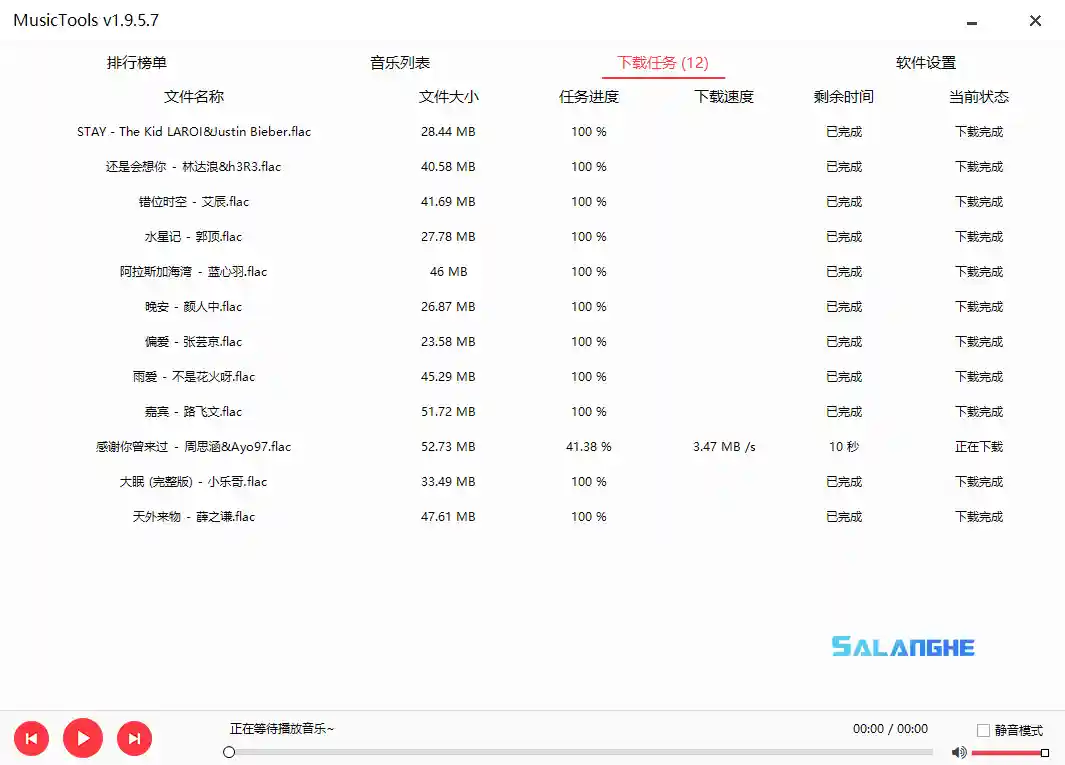Image resolution: width=1065 pixels, height=765 pixels.
Task: Click the playback progress slider
Action: [x=580, y=751]
